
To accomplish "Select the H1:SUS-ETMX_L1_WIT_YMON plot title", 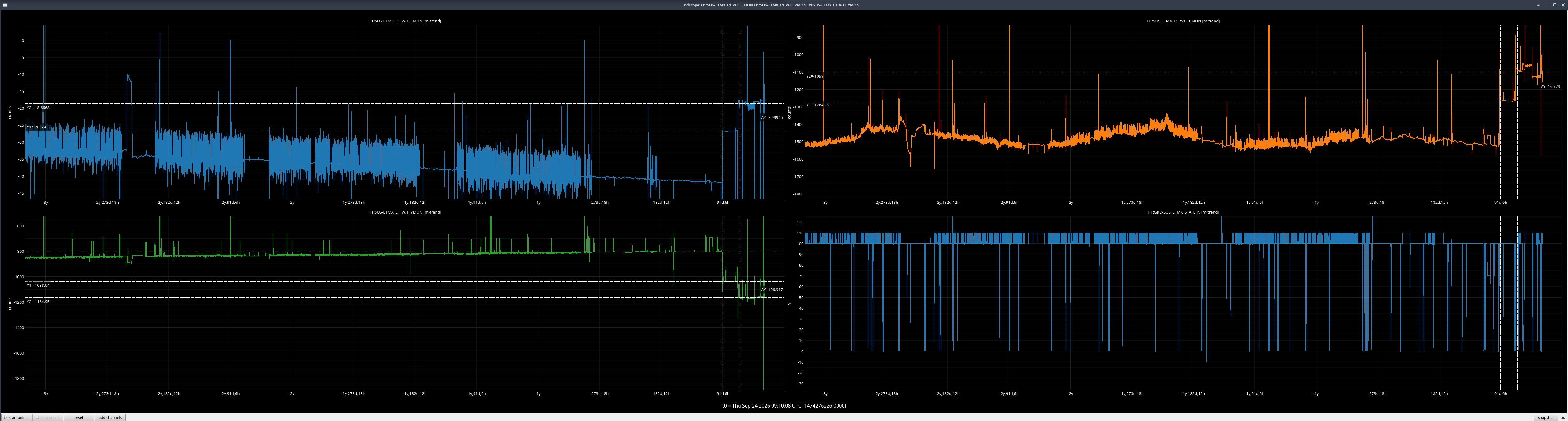I will point(405,212).
